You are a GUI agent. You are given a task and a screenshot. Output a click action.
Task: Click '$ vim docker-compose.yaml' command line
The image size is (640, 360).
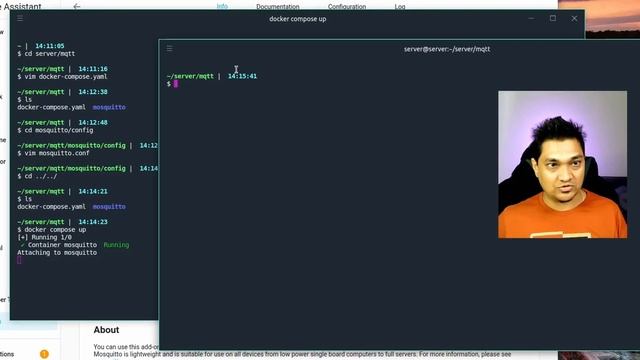coord(62,76)
